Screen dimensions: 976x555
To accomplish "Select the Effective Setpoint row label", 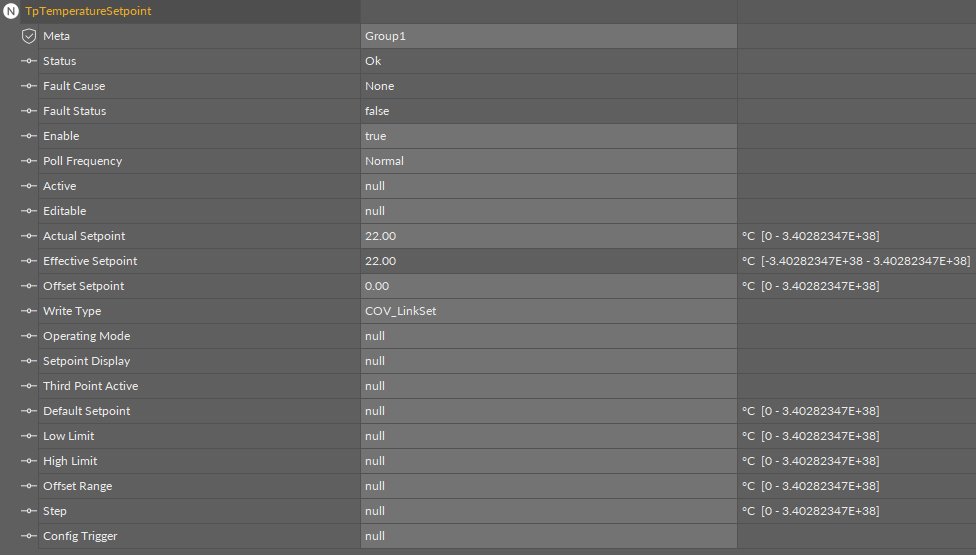I will [x=90, y=261].
